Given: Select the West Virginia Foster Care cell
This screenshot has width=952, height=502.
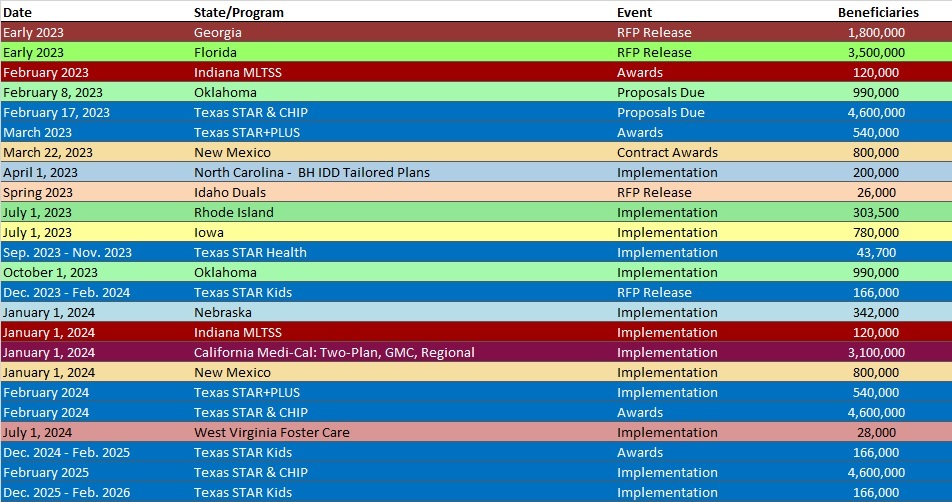Looking at the screenshot, I should pos(271,433).
